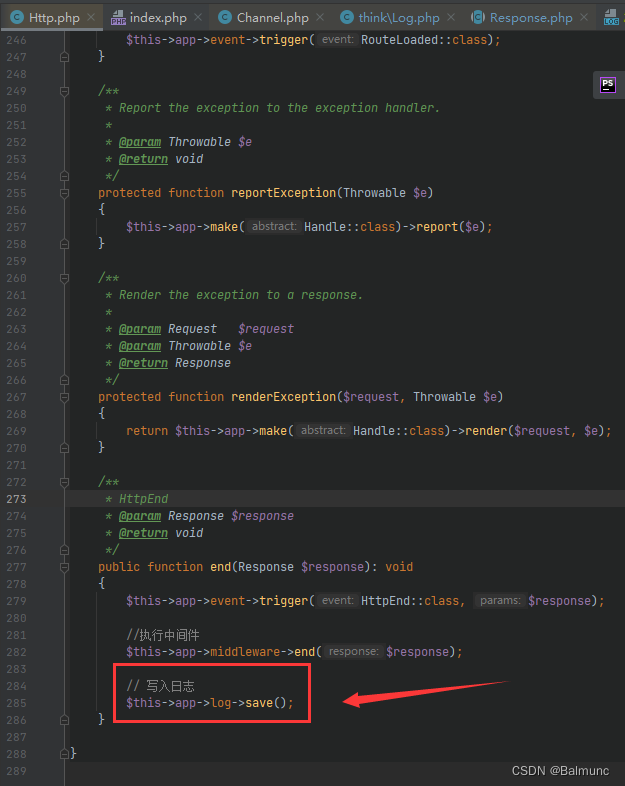Switch to the Http.php editor tab

(52, 18)
